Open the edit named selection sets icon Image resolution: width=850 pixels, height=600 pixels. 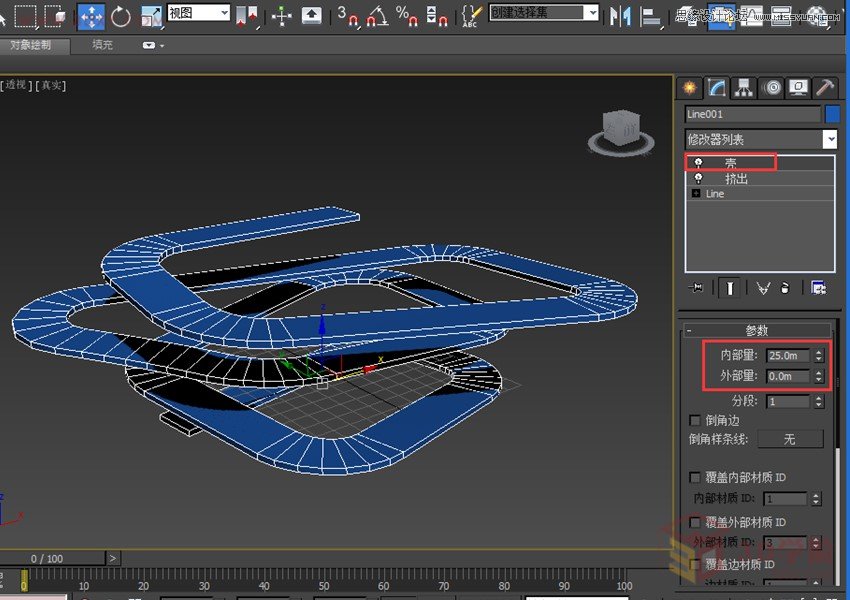(x=471, y=16)
